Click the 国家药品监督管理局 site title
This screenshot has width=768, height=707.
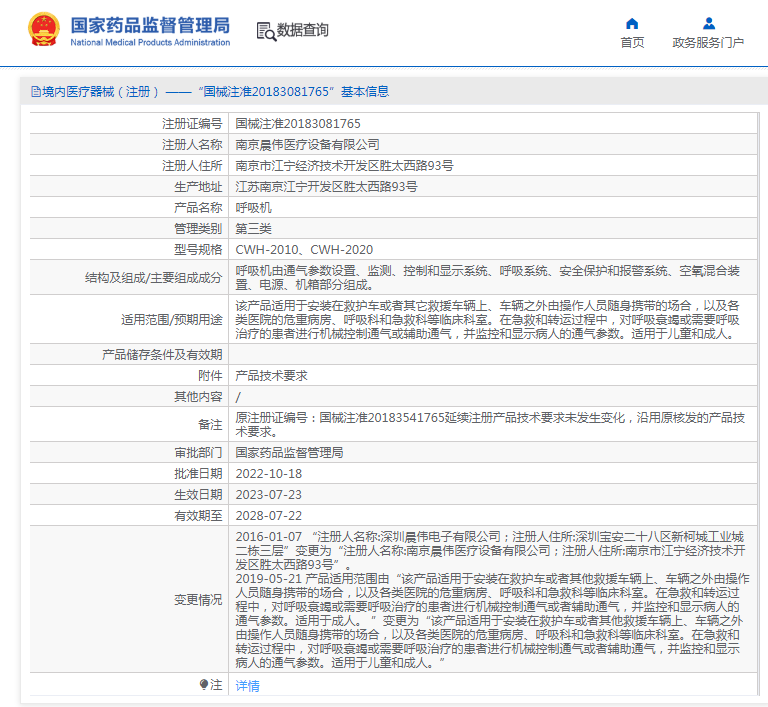pyautogui.click(x=150, y=24)
